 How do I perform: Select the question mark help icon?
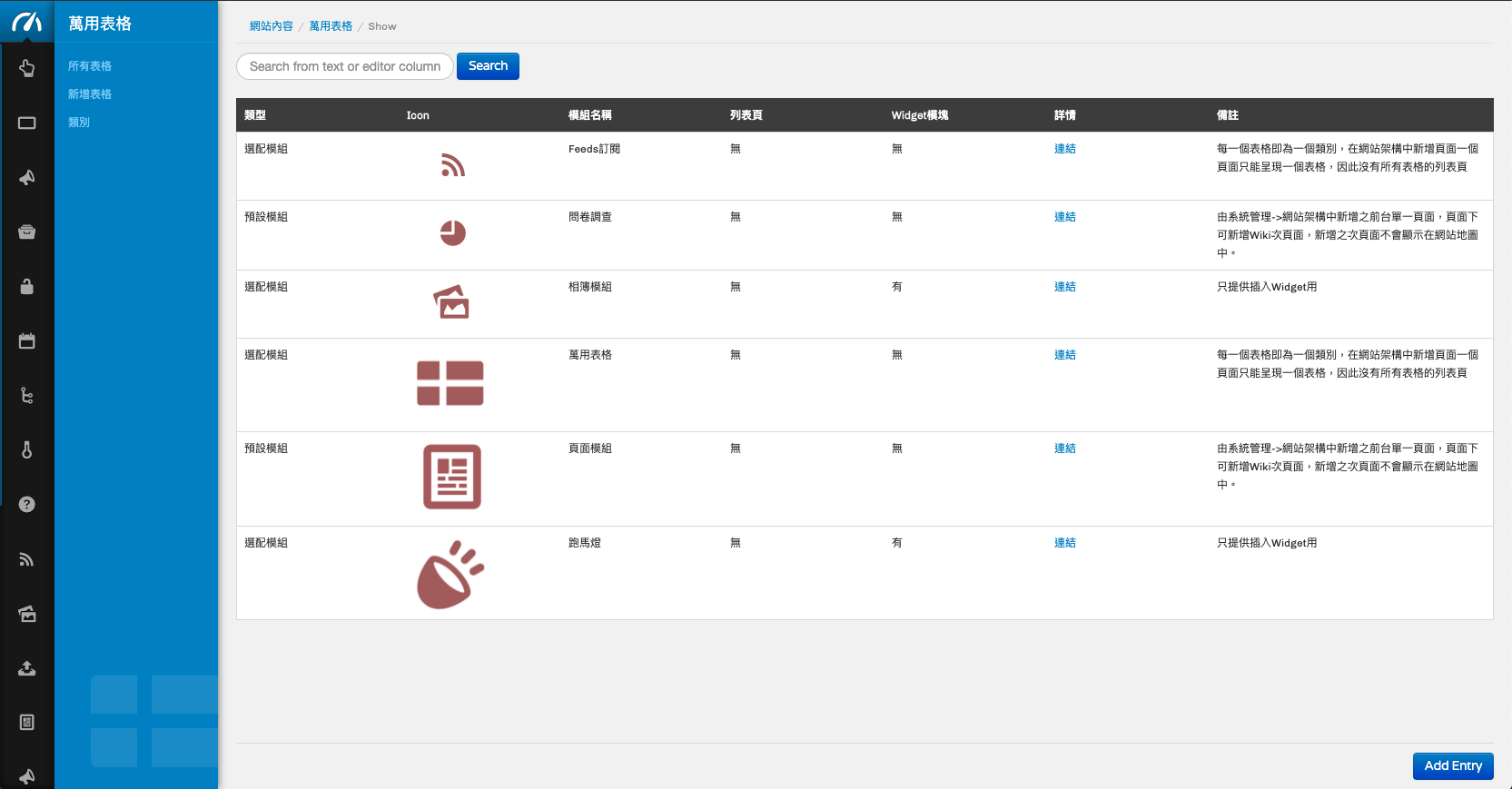pos(27,505)
